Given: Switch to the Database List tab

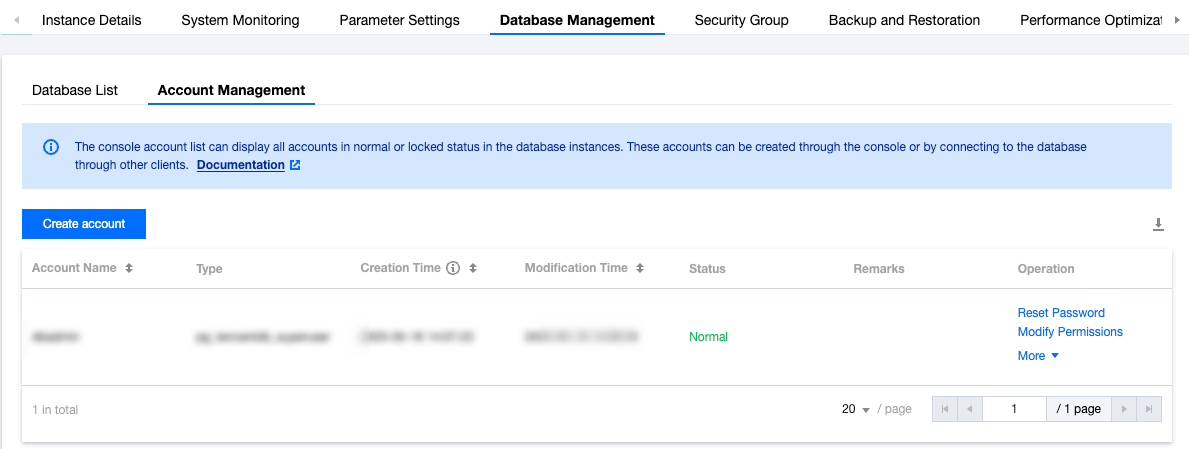Looking at the screenshot, I should 75,90.
